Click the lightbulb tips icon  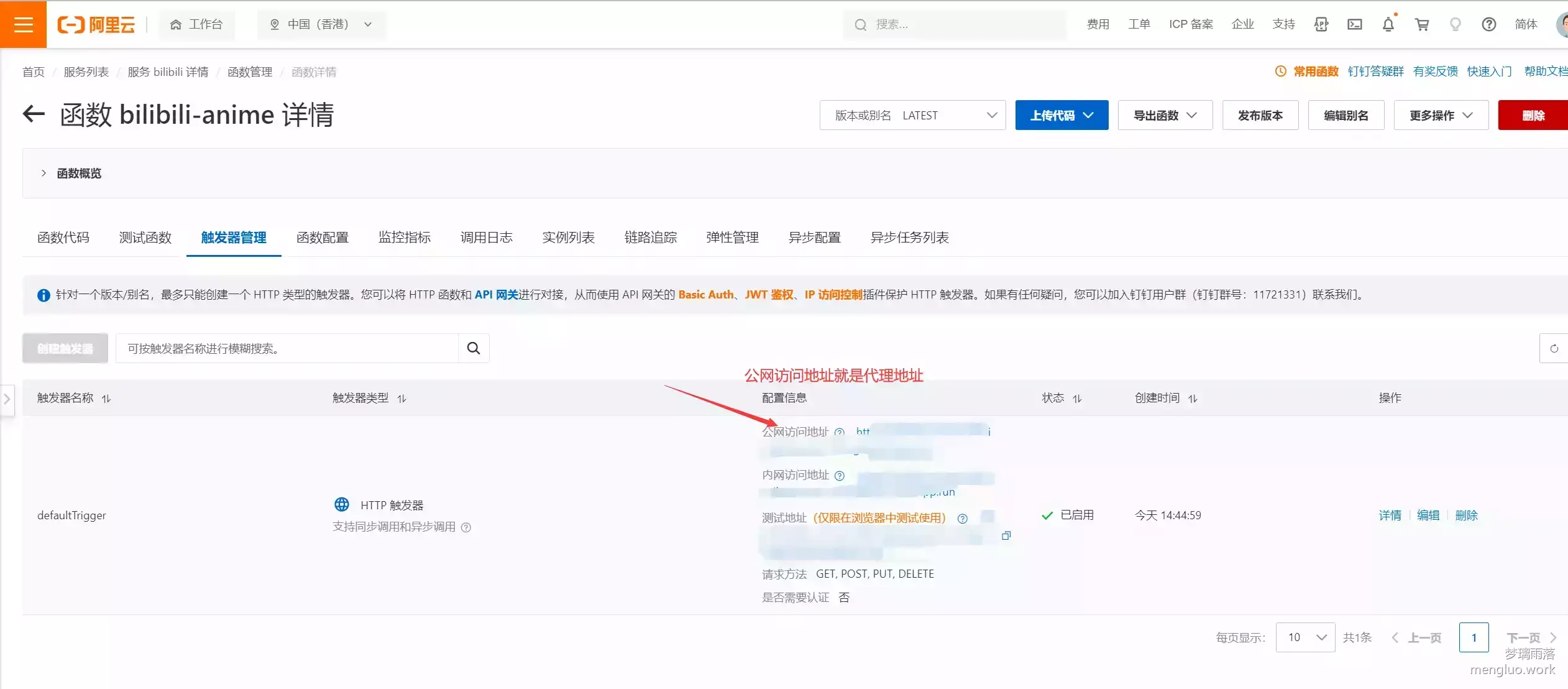click(1456, 24)
